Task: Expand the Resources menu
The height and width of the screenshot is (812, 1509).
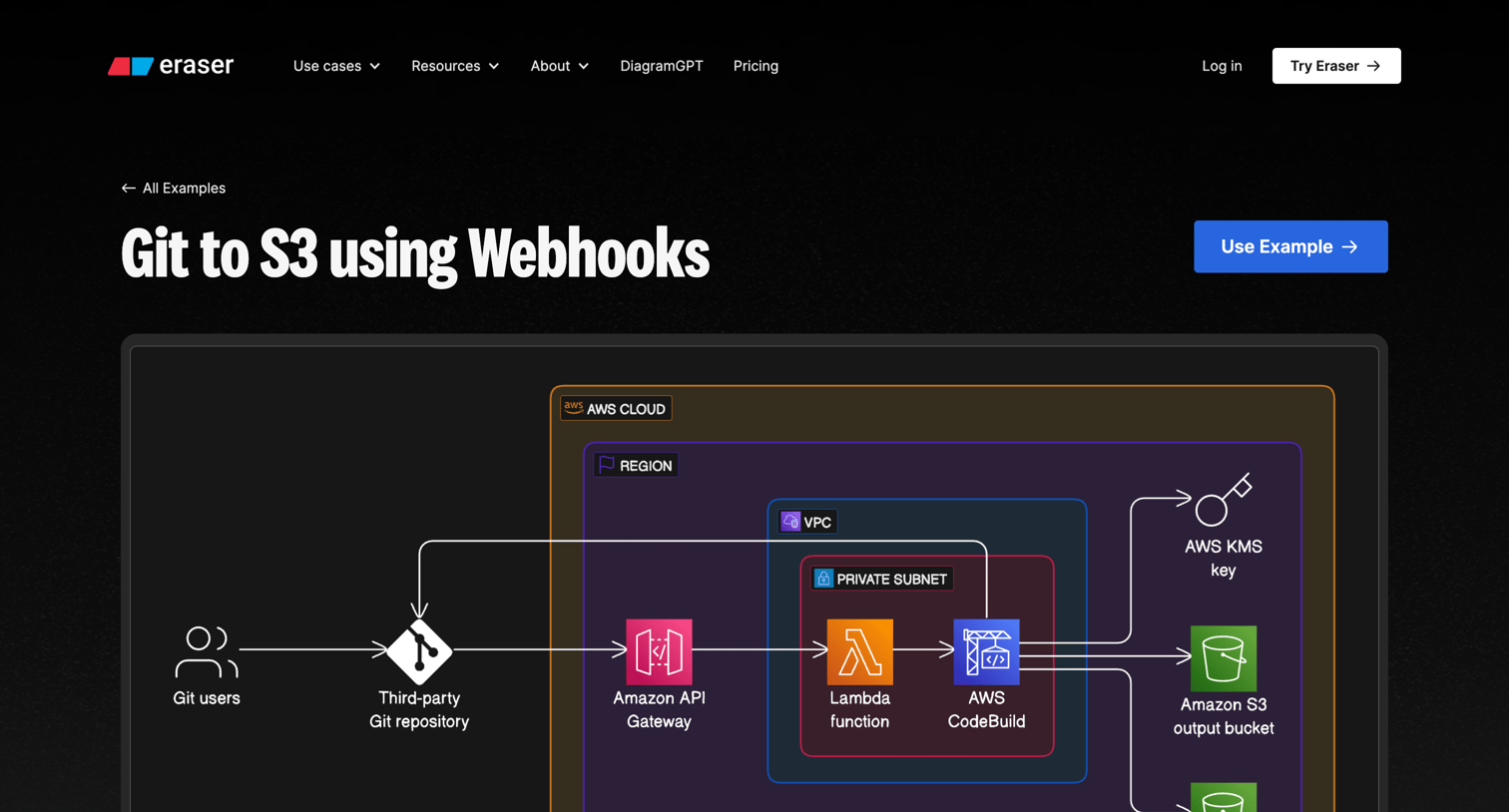Action: [x=455, y=66]
